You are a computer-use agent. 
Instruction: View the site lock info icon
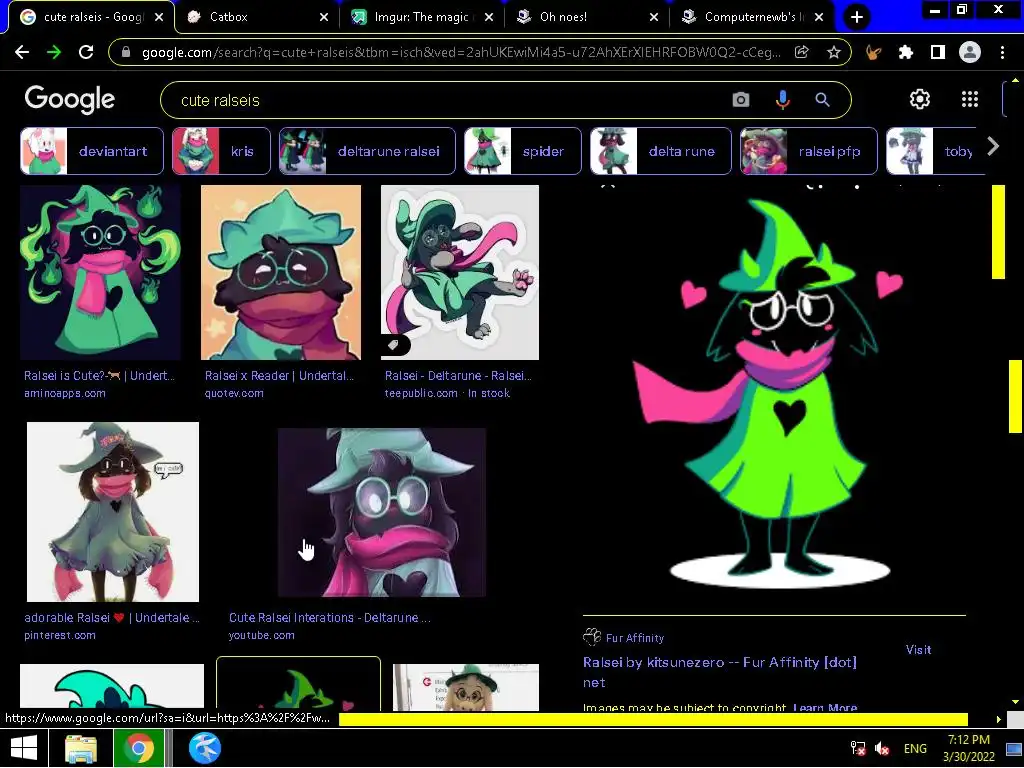pyautogui.click(x=126, y=52)
